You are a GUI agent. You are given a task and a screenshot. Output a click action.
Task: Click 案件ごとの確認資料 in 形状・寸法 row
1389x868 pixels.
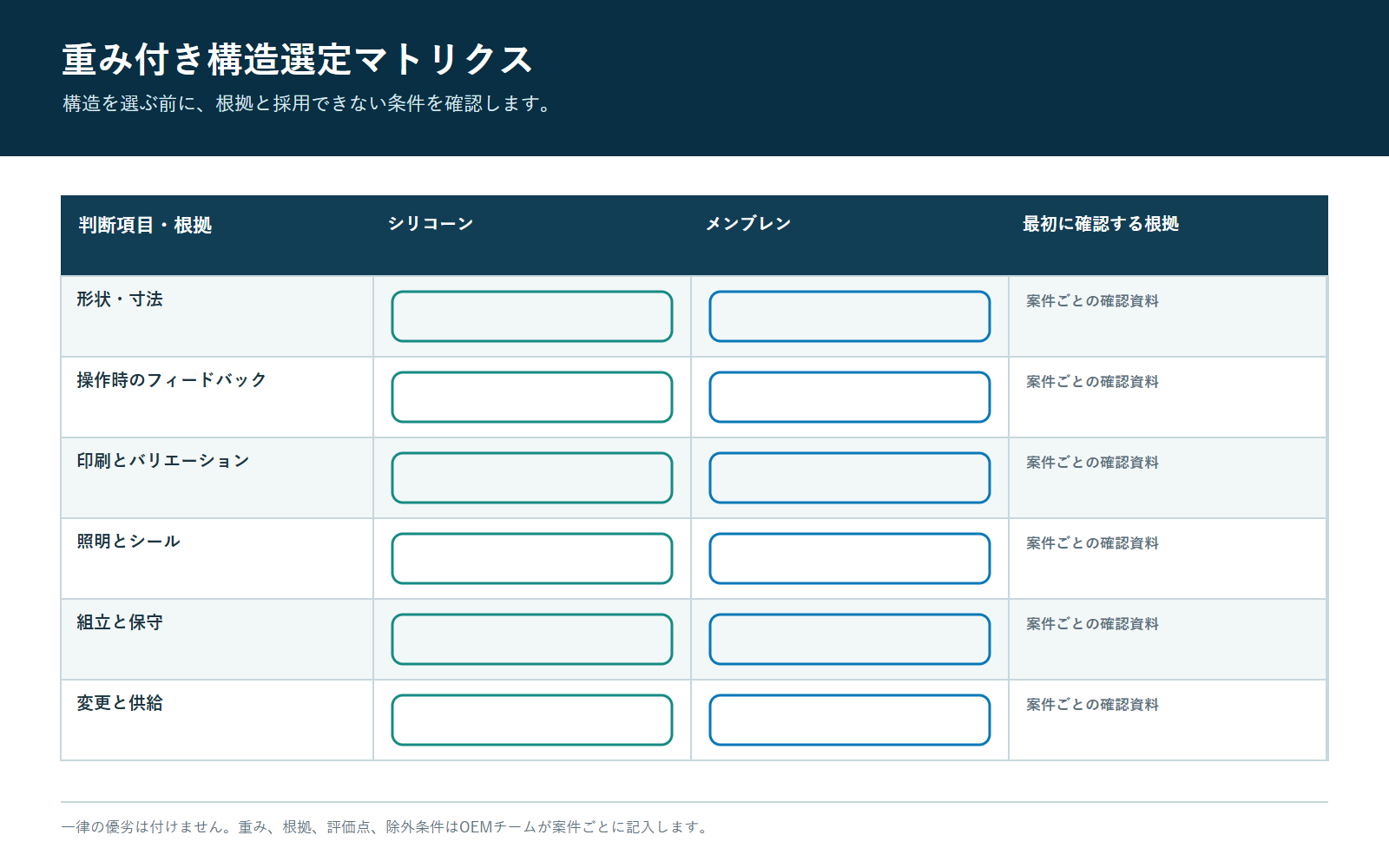(x=1092, y=300)
